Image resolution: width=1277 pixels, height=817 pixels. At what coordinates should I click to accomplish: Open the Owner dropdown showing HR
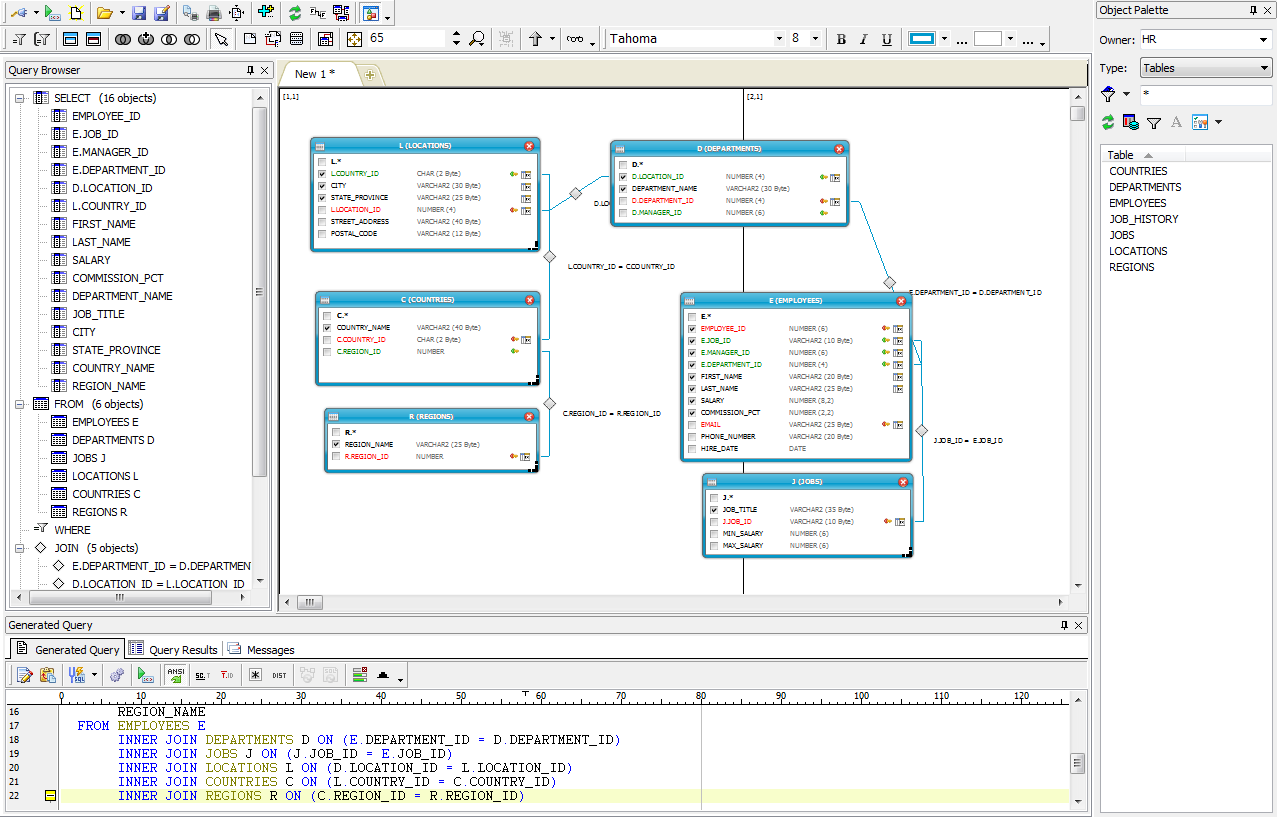[x=1205, y=40]
